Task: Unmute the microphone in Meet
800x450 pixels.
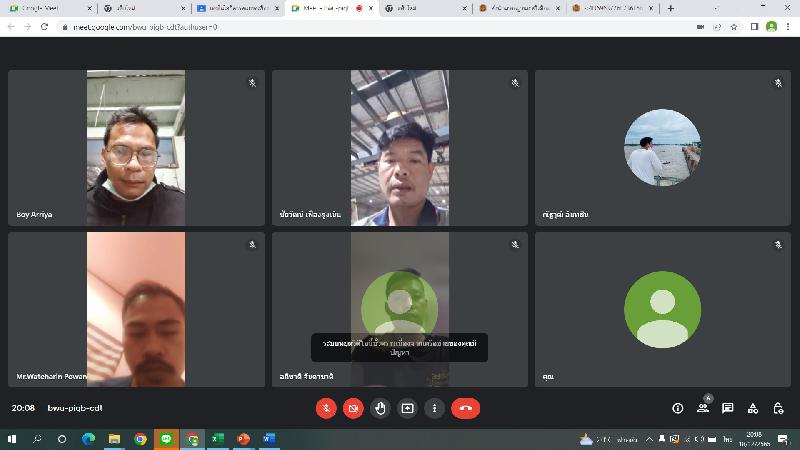Action: (326, 408)
